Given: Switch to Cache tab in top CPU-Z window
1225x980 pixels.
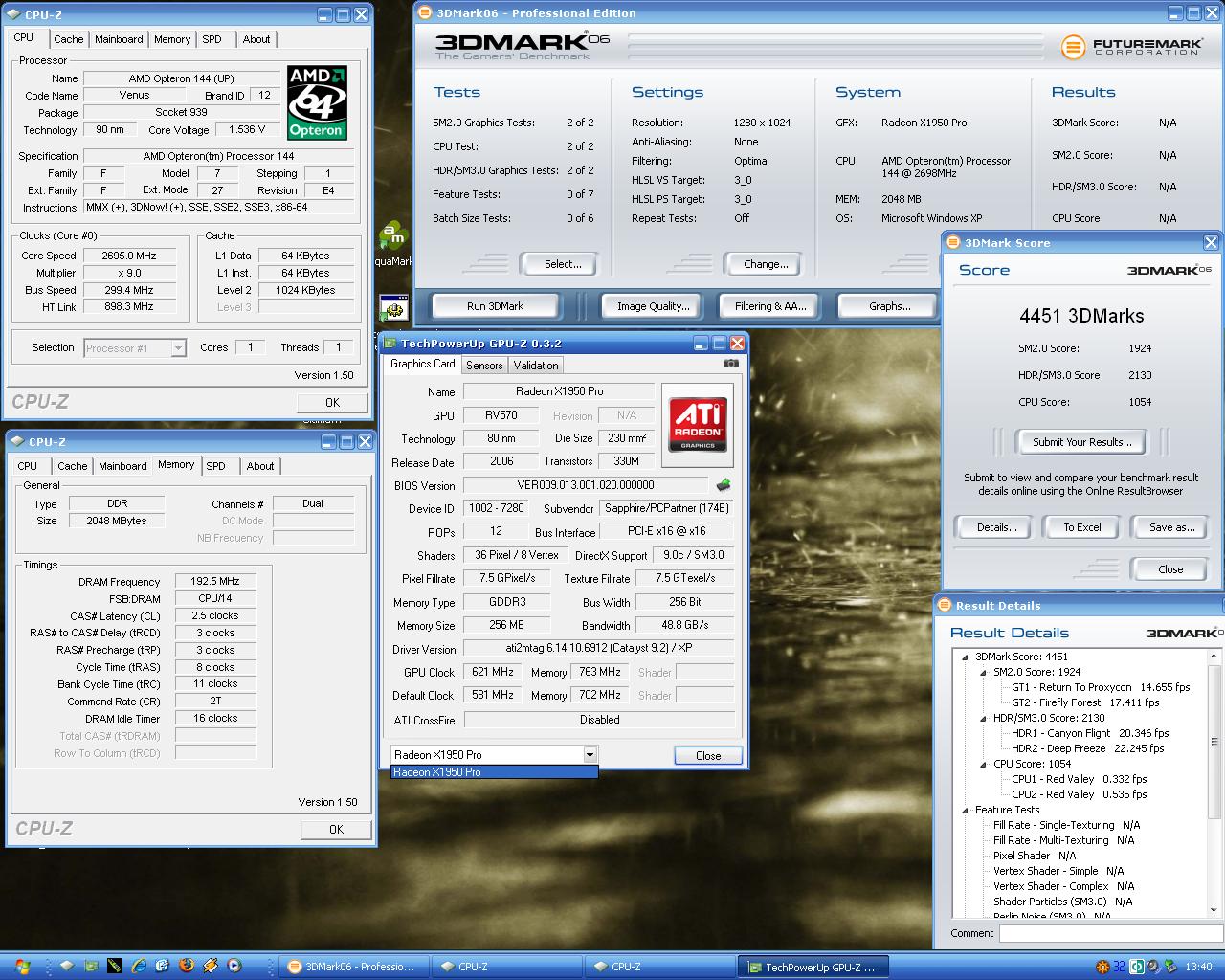Looking at the screenshot, I should pyautogui.click(x=68, y=39).
